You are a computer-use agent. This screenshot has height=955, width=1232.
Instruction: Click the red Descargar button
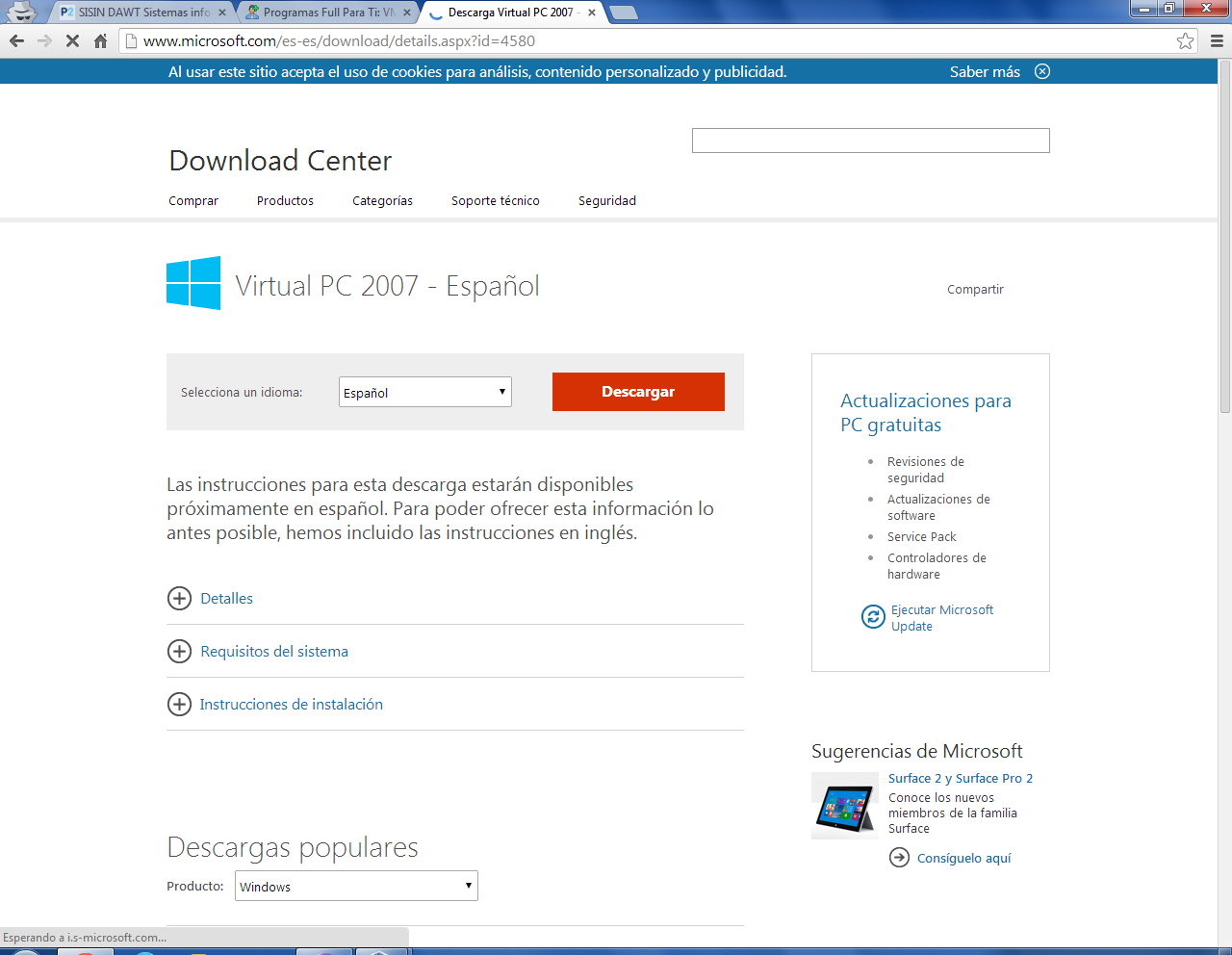638,392
